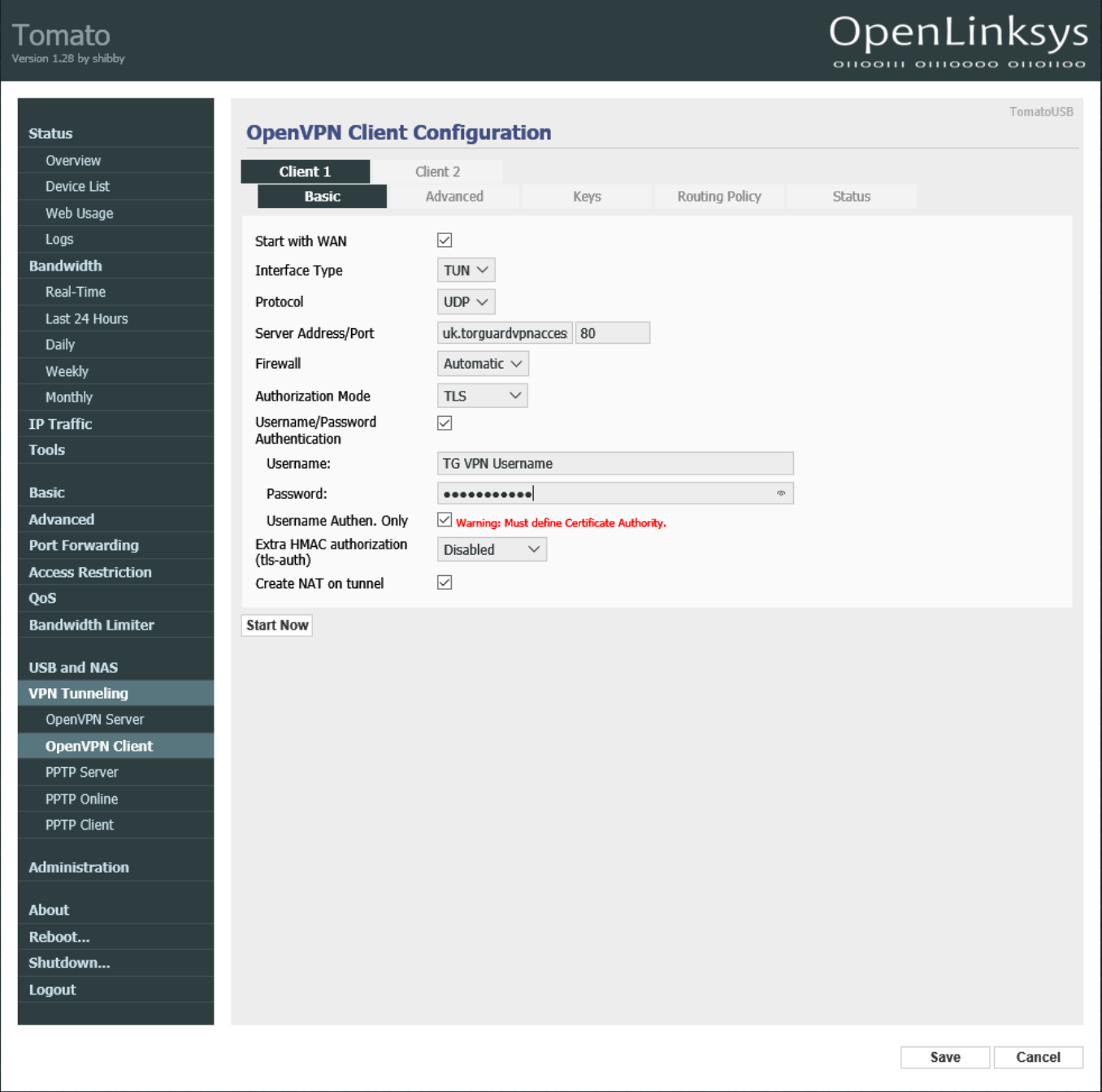1102x1092 pixels.
Task: Open PPTP Server page
Action: [x=115, y=773]
